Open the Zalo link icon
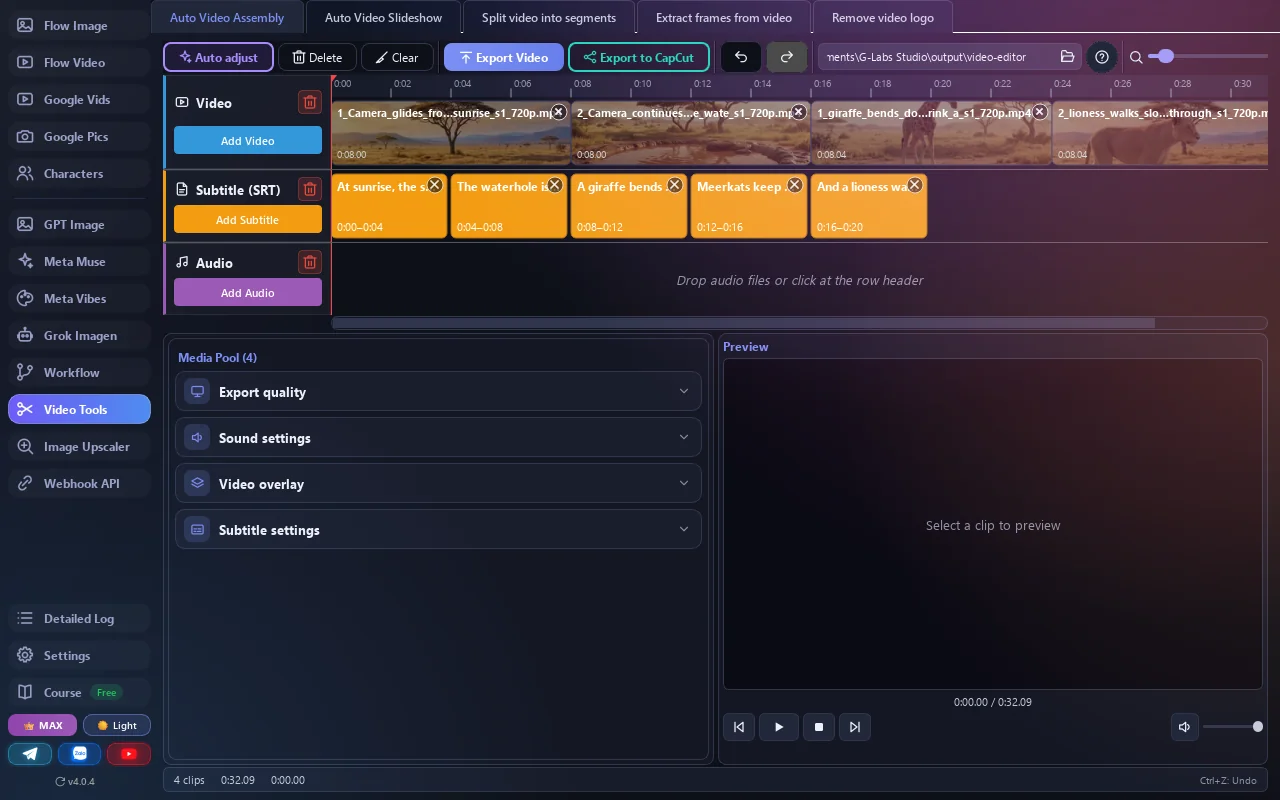This screenshot has width=1280, height=800. coord(80,754)
